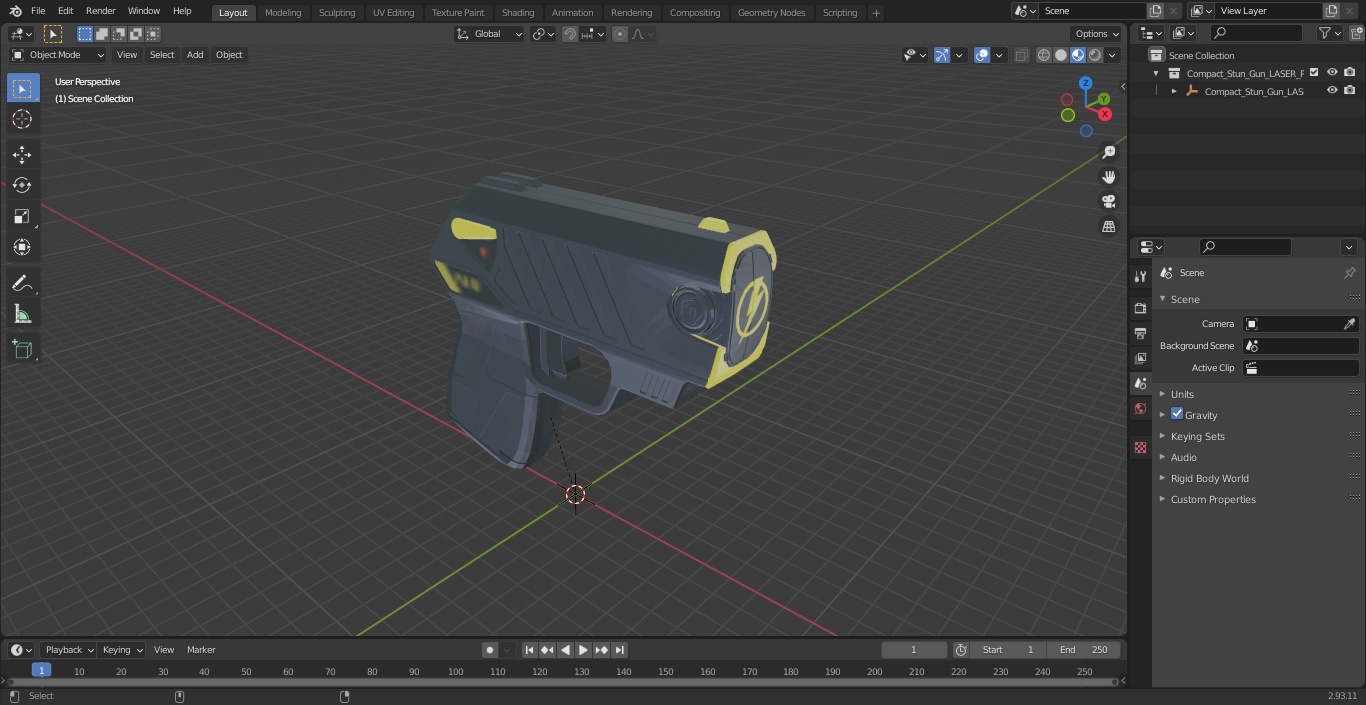Toggle X-ray display button
1366x705 pixels.
tap(1021, 55)
